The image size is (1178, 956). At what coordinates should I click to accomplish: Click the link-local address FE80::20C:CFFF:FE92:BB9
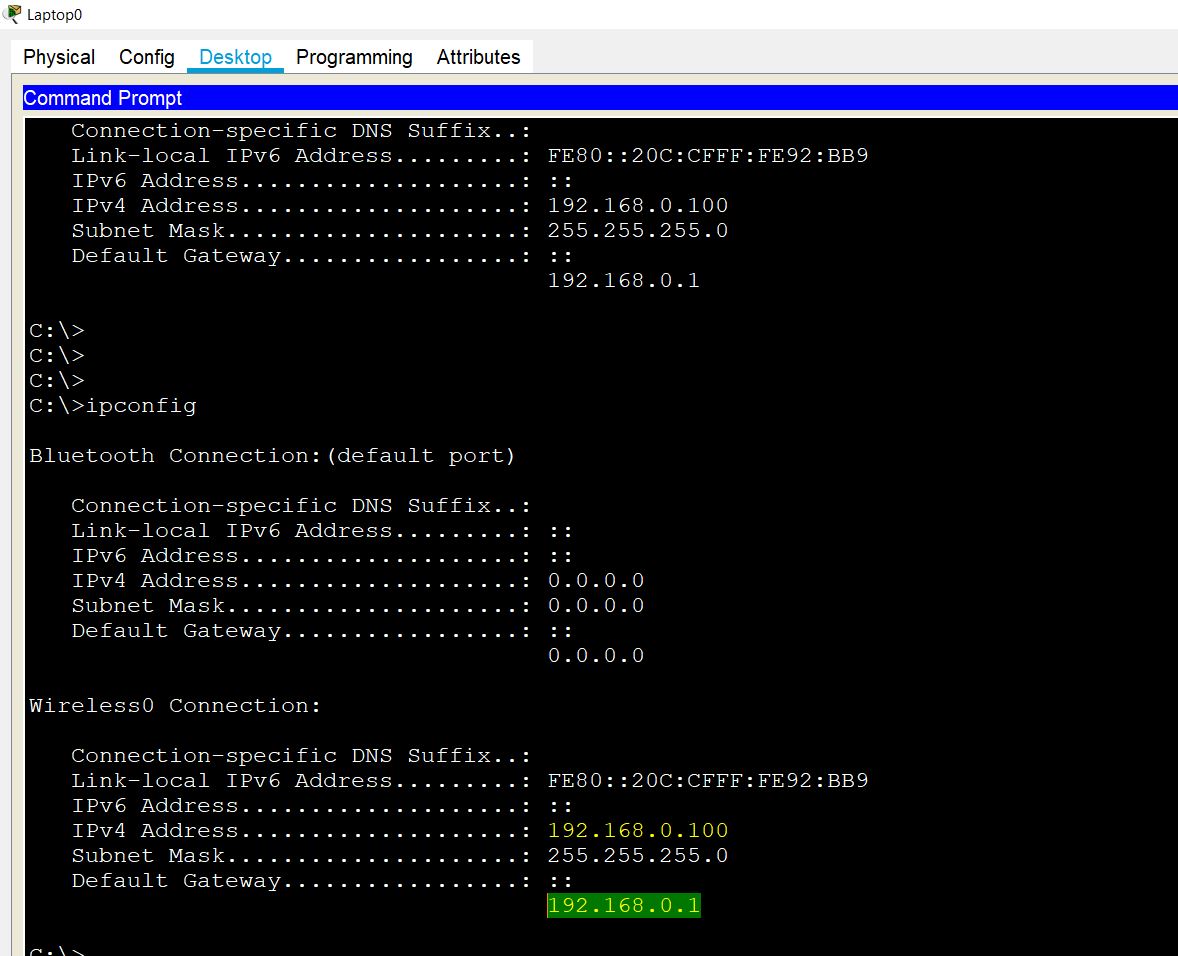point(707,155)
